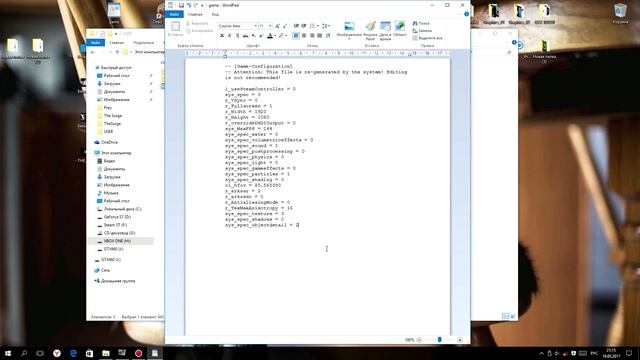Select OneDrive in Explorer sidebar
The height and width of the screenshot is (360, 640).
[x=109, y=142]
